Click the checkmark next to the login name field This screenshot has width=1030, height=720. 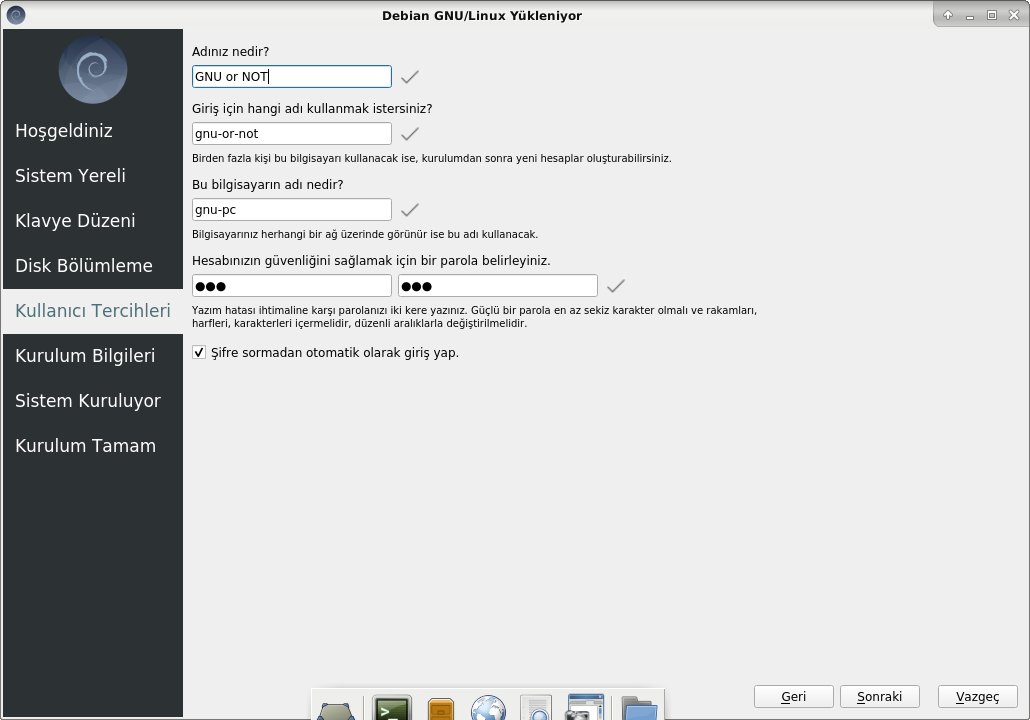pyautogui.click(x=410, y=134)
